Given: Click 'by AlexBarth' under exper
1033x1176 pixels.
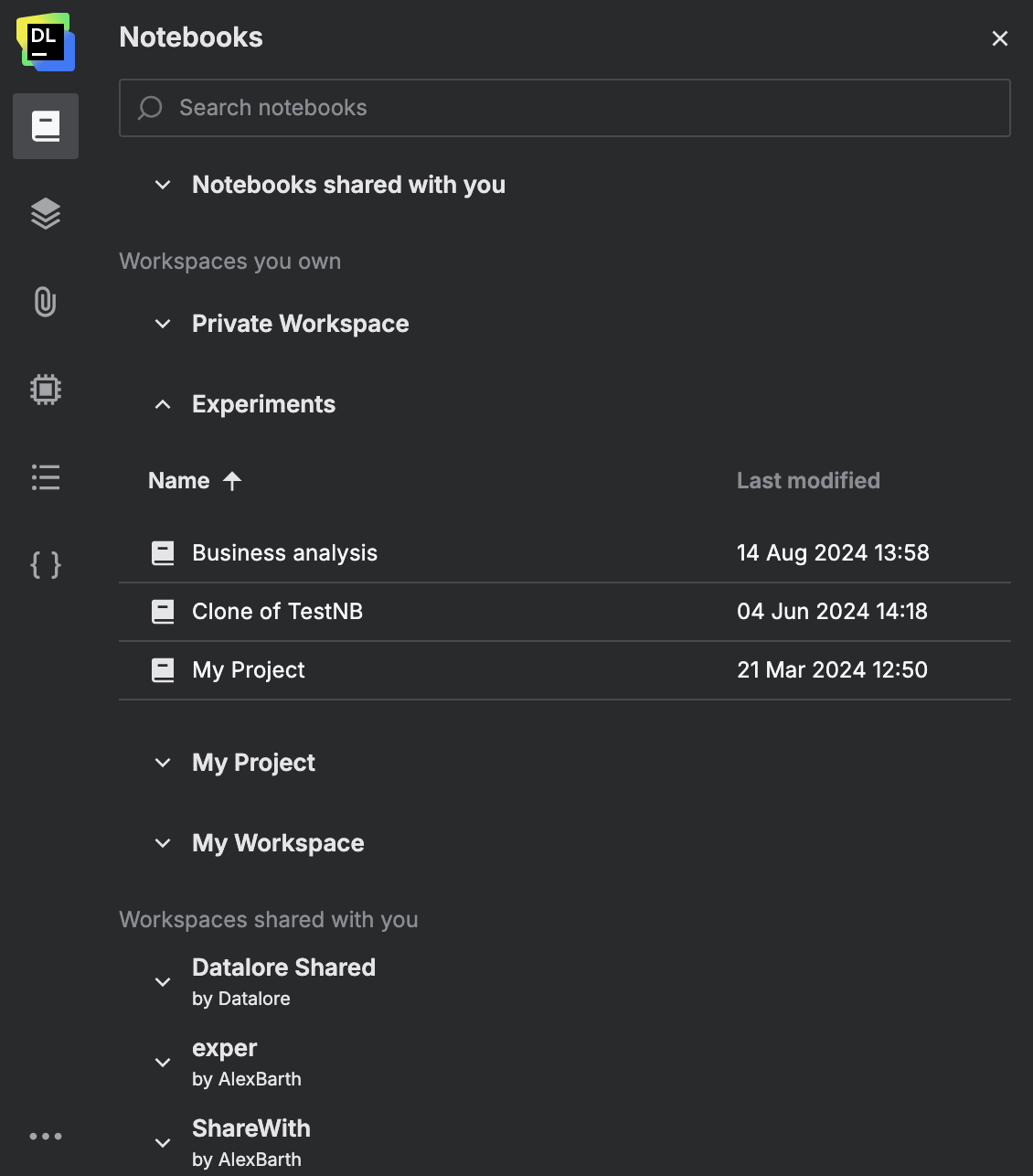Looking at the screenshot, I should (247, 1079).
